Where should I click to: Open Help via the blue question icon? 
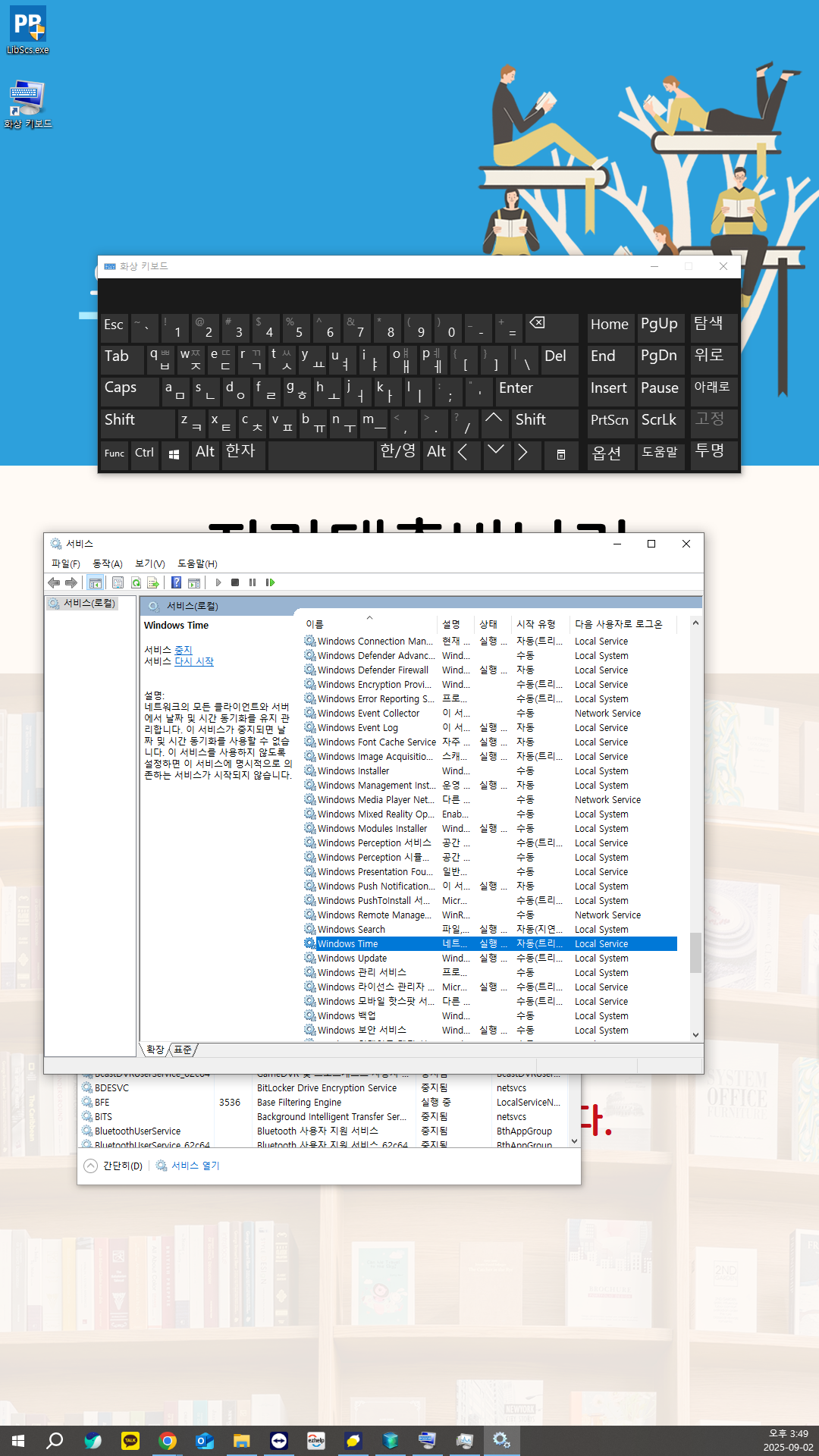[x=176, y=582]
